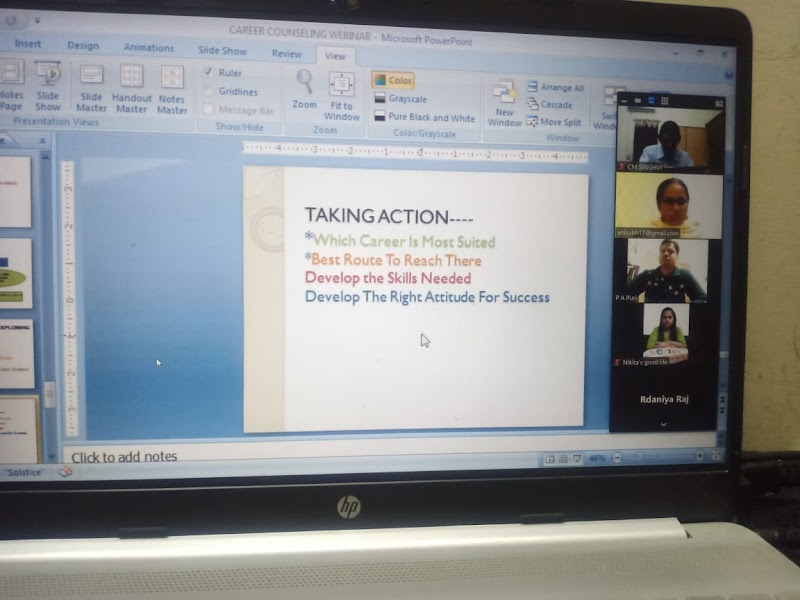Uncheck the Ruler checkbox
The height and width of the screenshot is (600, 800).
tap(207, 73)
